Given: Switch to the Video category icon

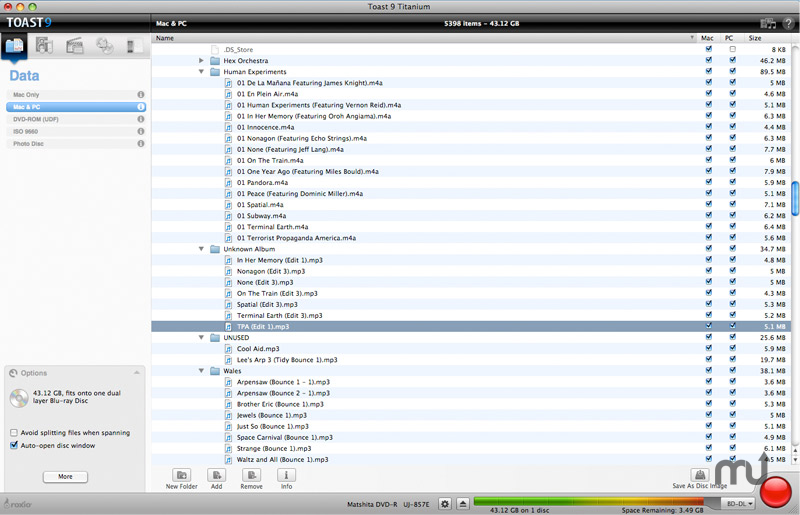Looking at the screenshot, I should [74, 46].
